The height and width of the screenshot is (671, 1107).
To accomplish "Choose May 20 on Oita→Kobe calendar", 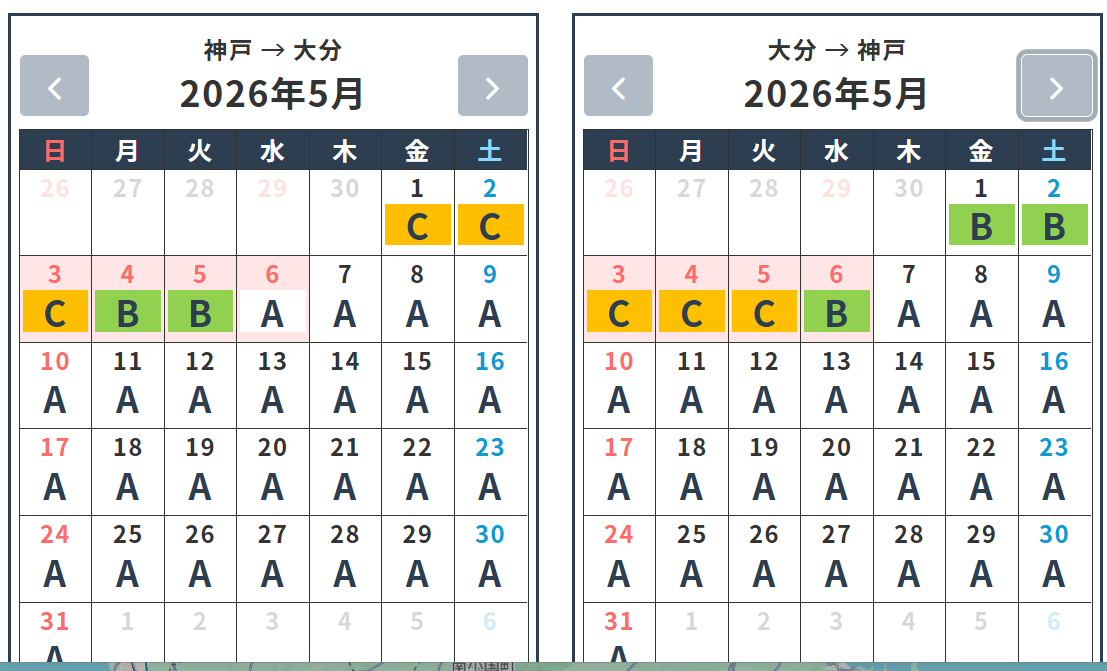I will coord(836,472).
